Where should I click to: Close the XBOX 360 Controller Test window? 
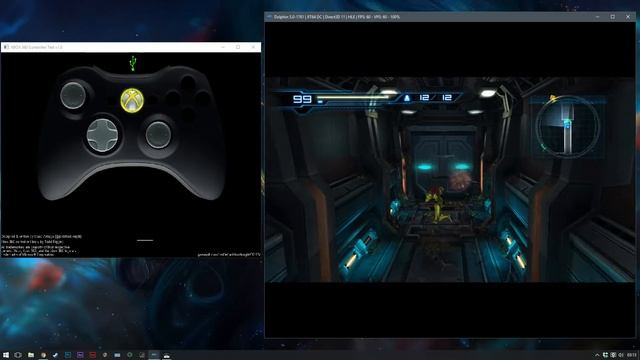click(x=253, y=47)
